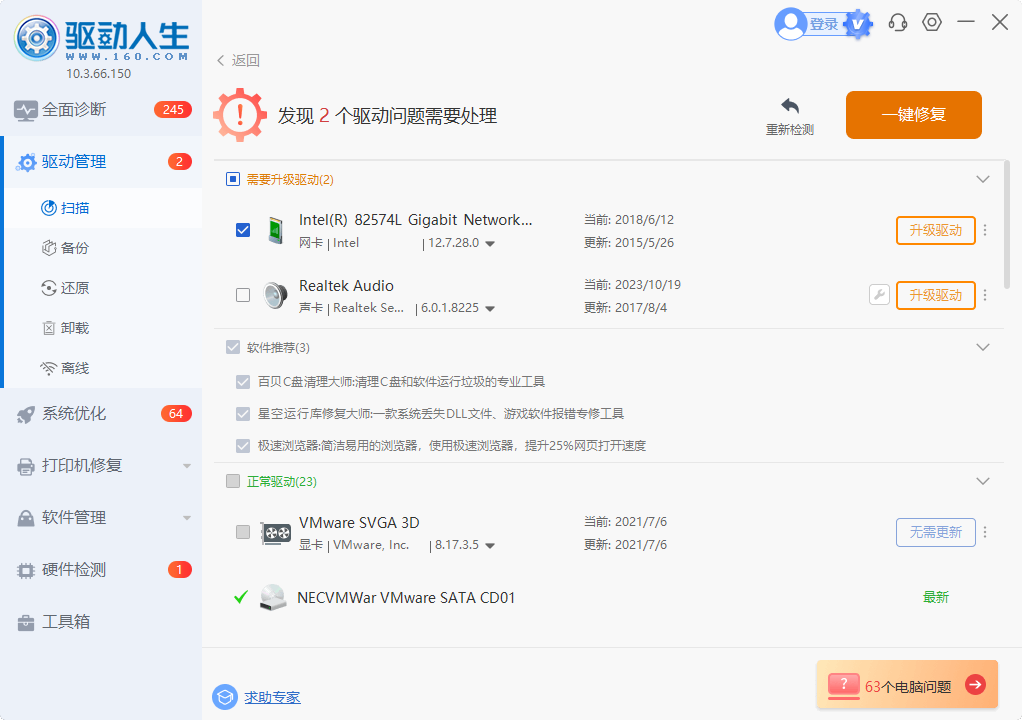Click the 一键修复 orange button
This screenshot has width=1022, height=720.
coord(914,115)
